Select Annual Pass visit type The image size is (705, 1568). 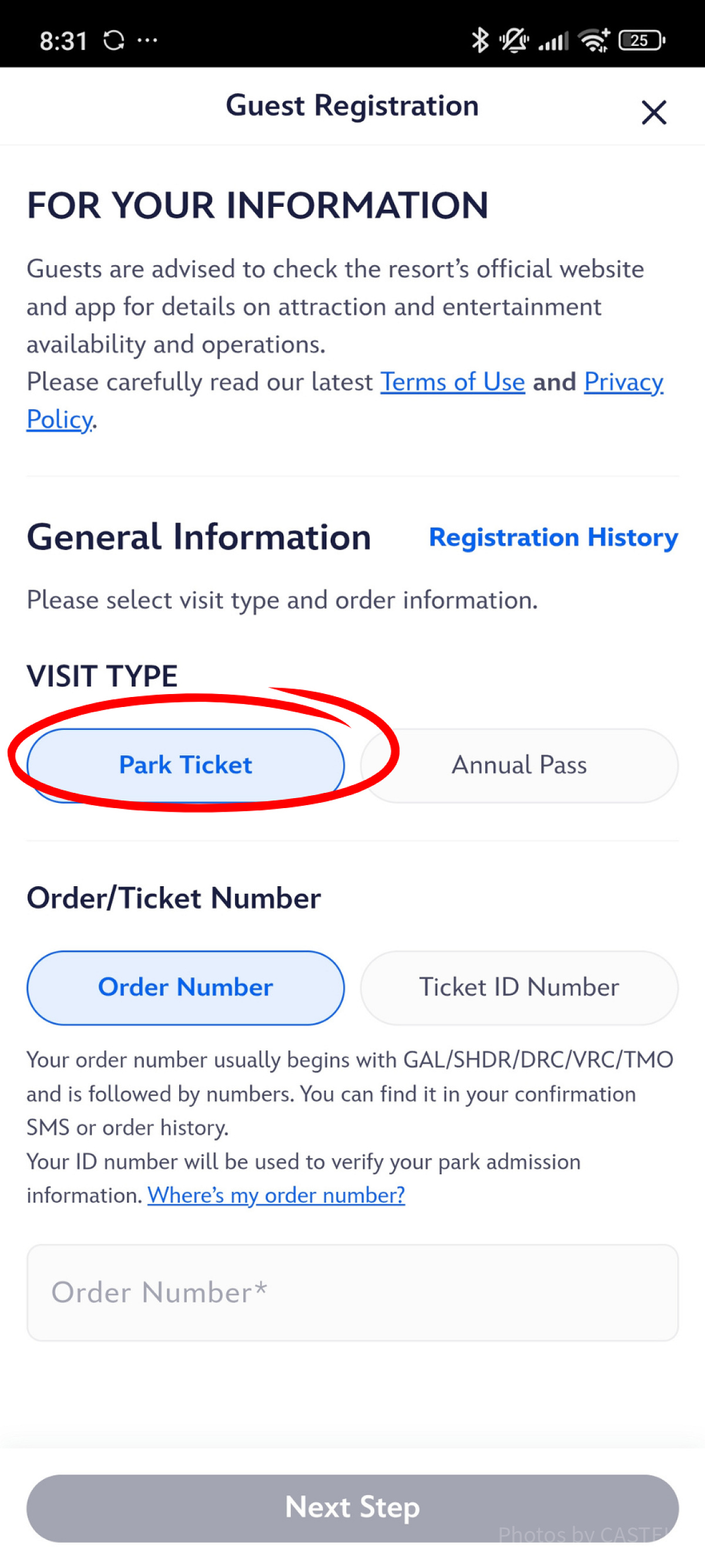point(519,765)
